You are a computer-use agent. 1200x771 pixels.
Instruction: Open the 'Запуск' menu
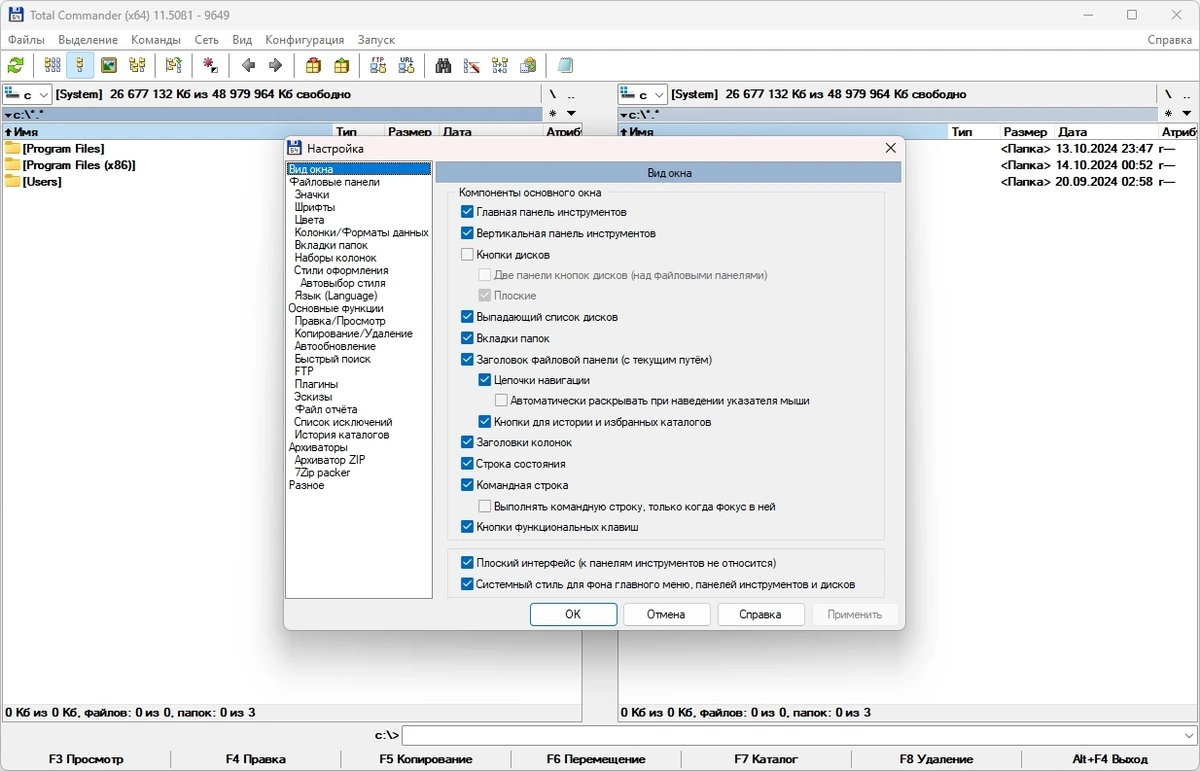[x=376, y=40]
